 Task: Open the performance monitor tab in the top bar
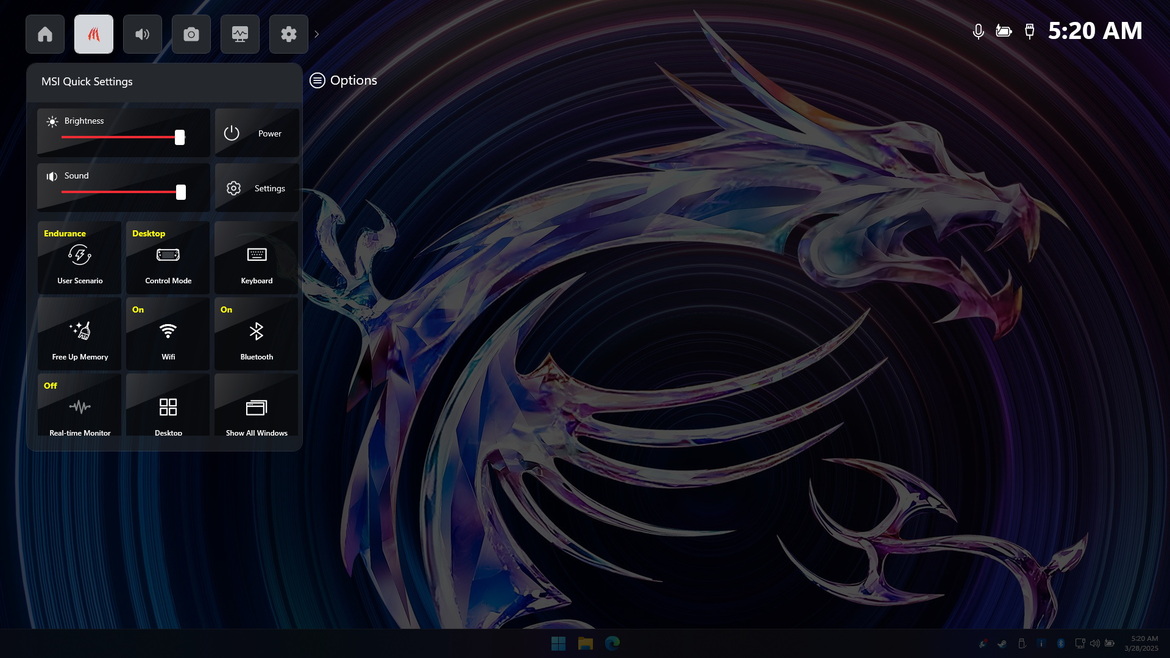pos(240,34)
